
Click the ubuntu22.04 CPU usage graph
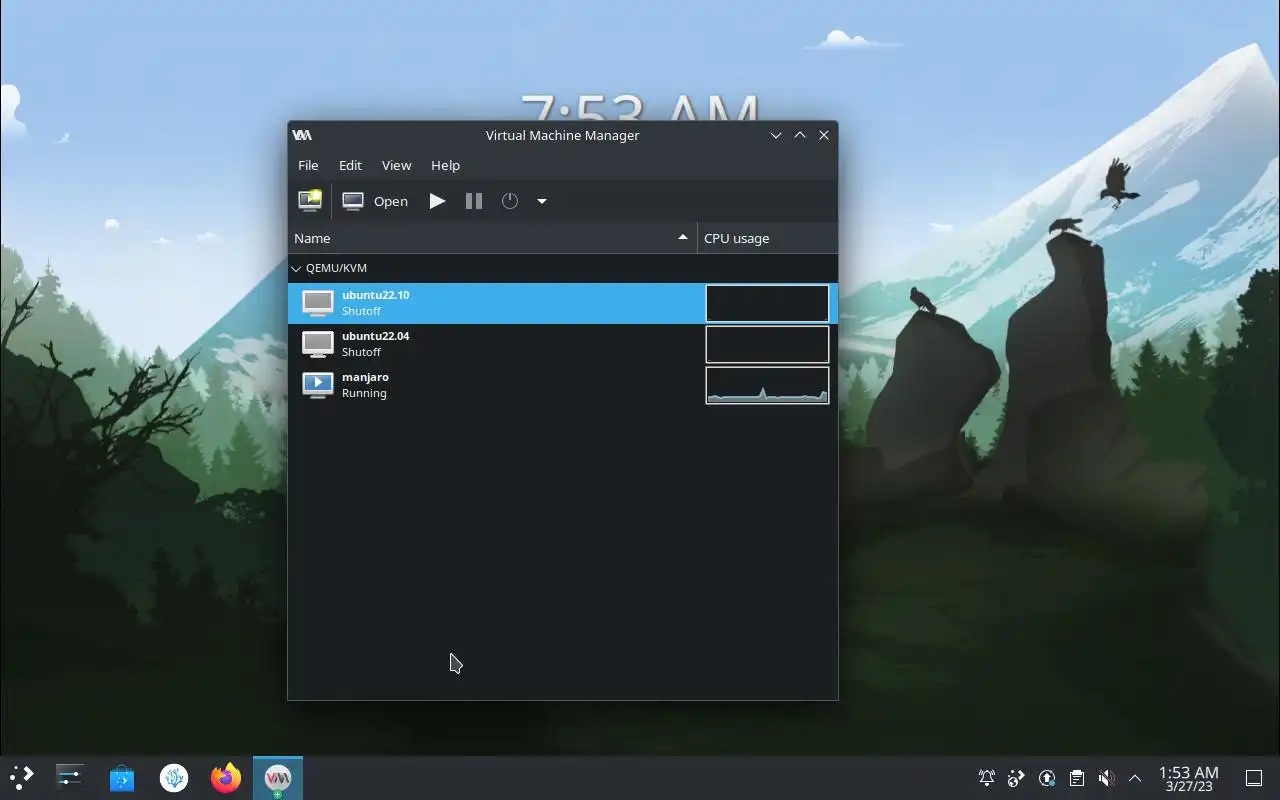point(767,344)
